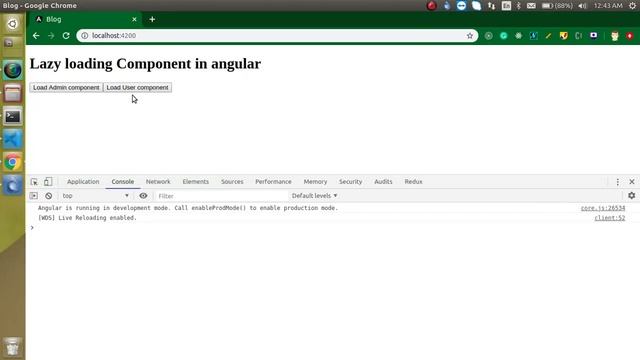Viewport: 640px width, 360px height.
Task: Open the Chrome profile avatar
Action: (x=615, y=36)
